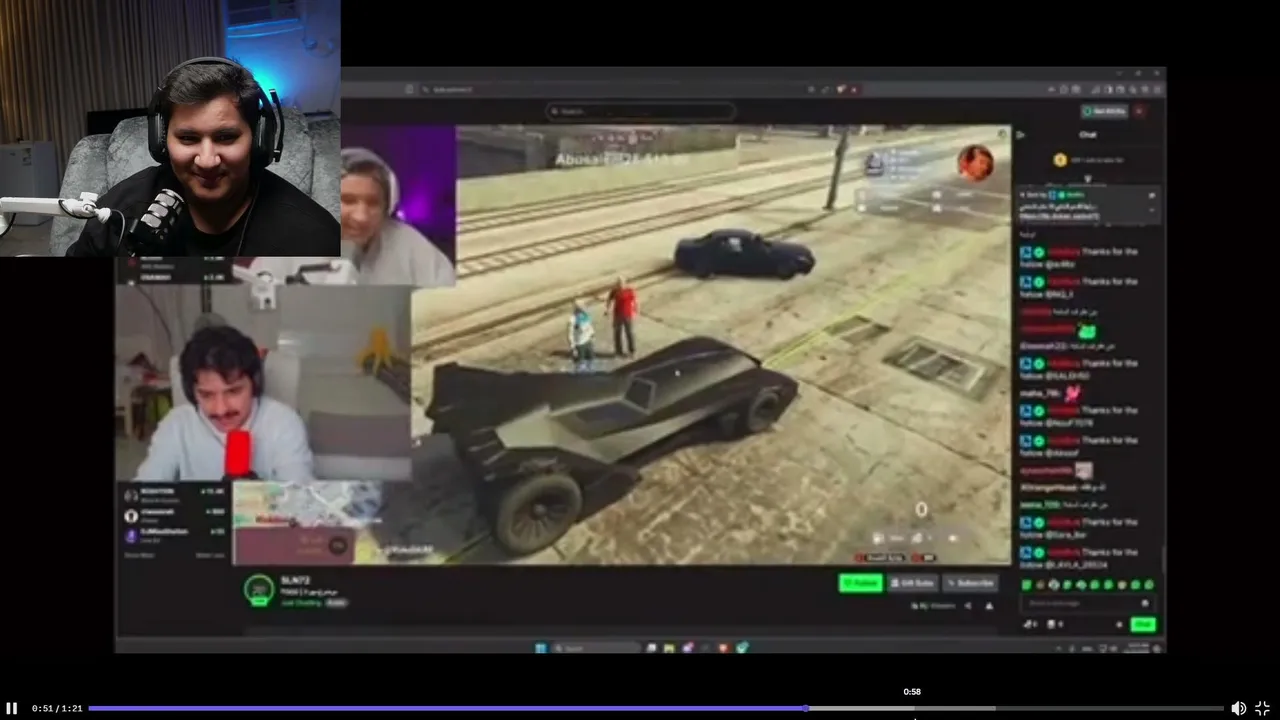Click the report triangle icon below the stream

(989, 606)
